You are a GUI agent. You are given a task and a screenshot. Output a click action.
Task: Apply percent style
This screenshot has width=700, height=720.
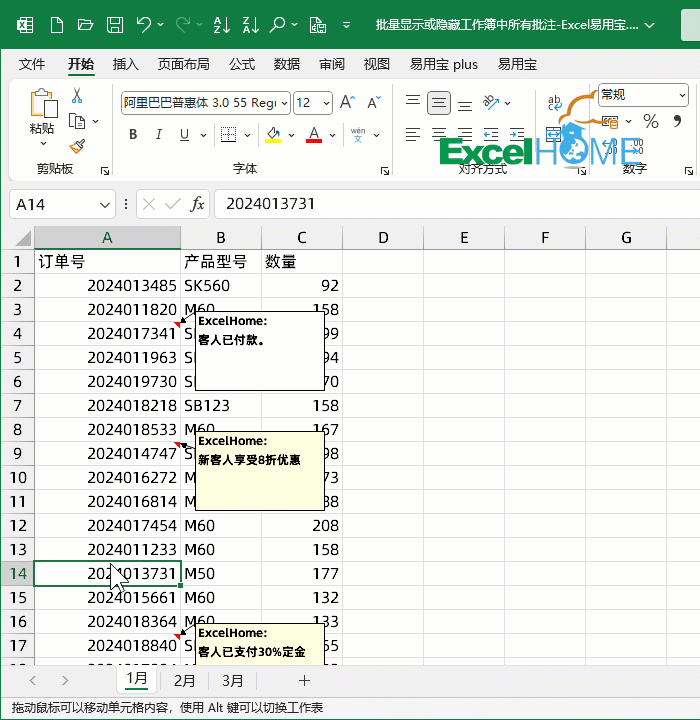pyautogui.click(x=651, y=122)
